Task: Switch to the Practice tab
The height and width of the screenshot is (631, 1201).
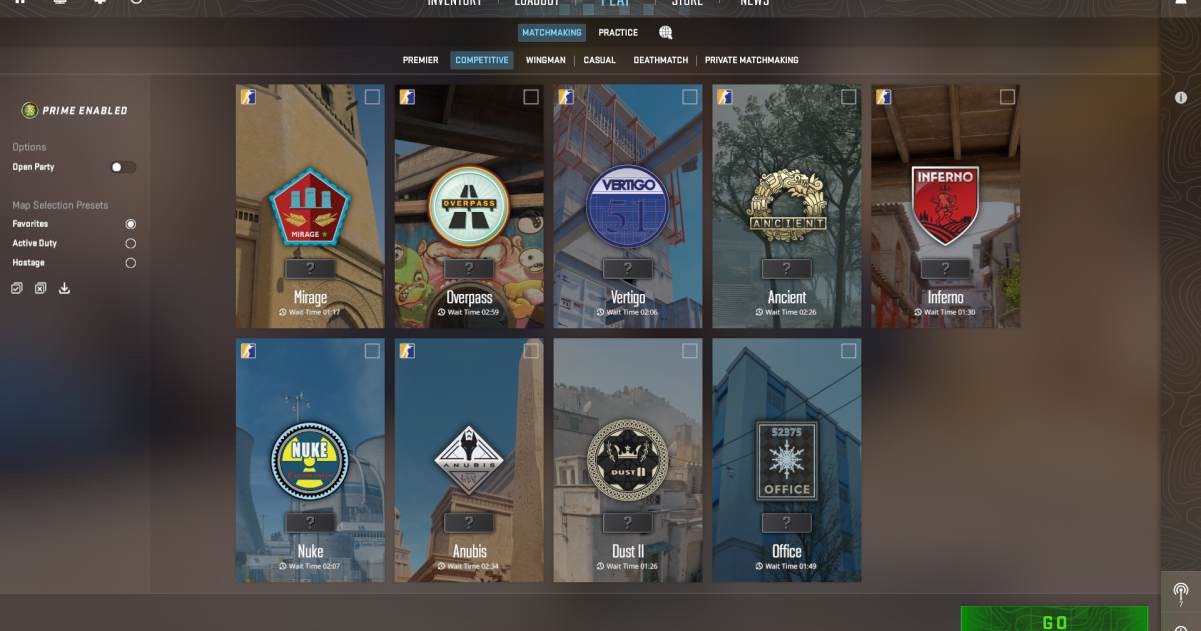Action: pyautogui.click(x=618, y=33)
